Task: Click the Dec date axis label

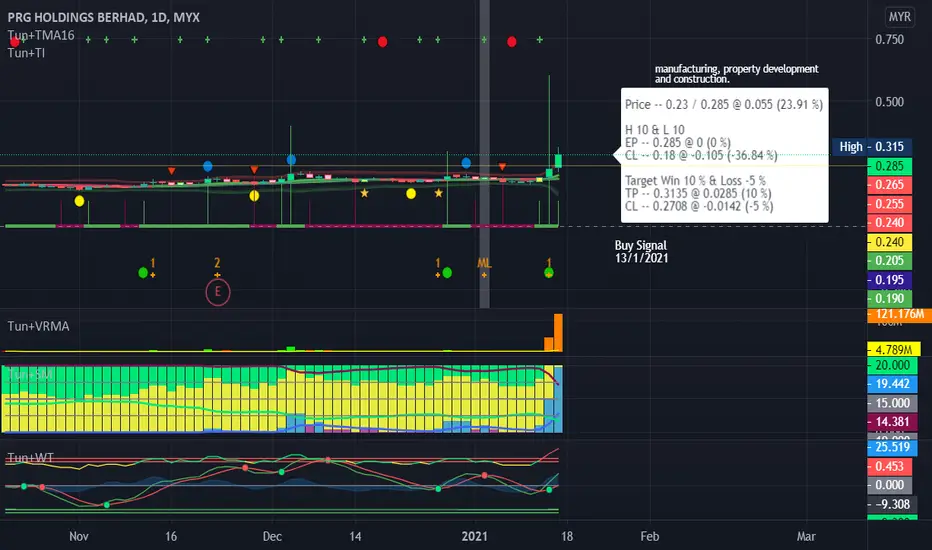Action: [x=272, y=536]
